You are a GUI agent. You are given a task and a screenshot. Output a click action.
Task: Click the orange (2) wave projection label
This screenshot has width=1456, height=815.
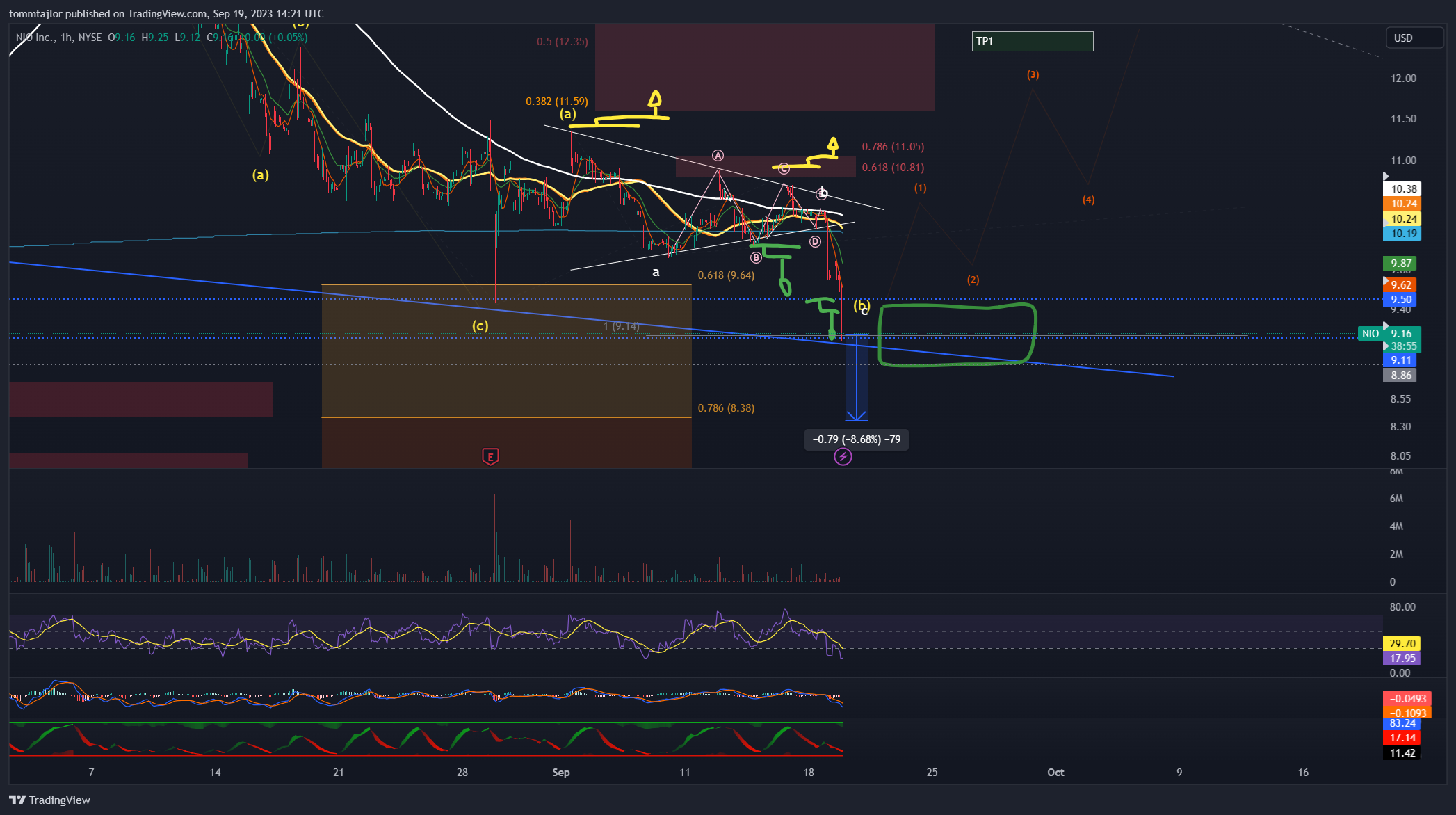pyautogui.click(x=973, y=280)
